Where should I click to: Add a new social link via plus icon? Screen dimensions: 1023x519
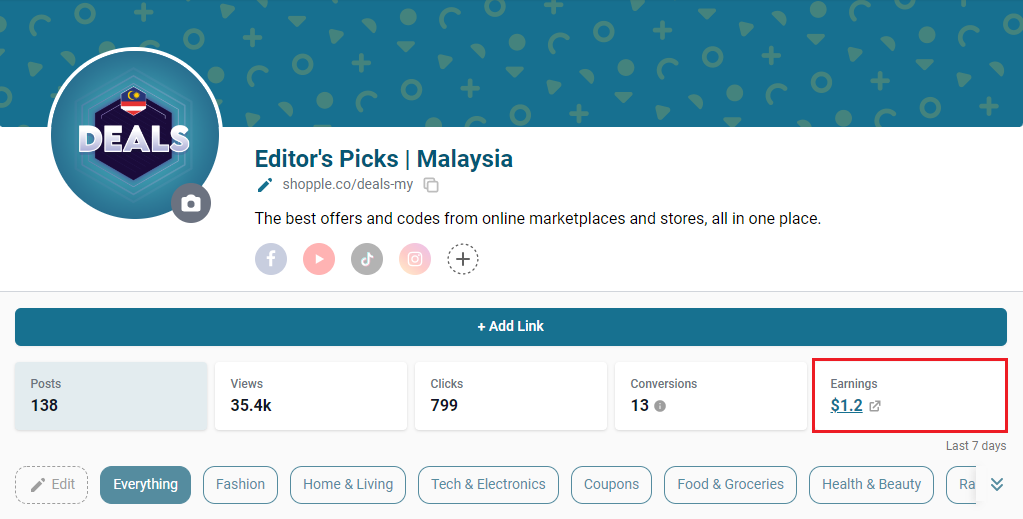(x=463, y=259)
